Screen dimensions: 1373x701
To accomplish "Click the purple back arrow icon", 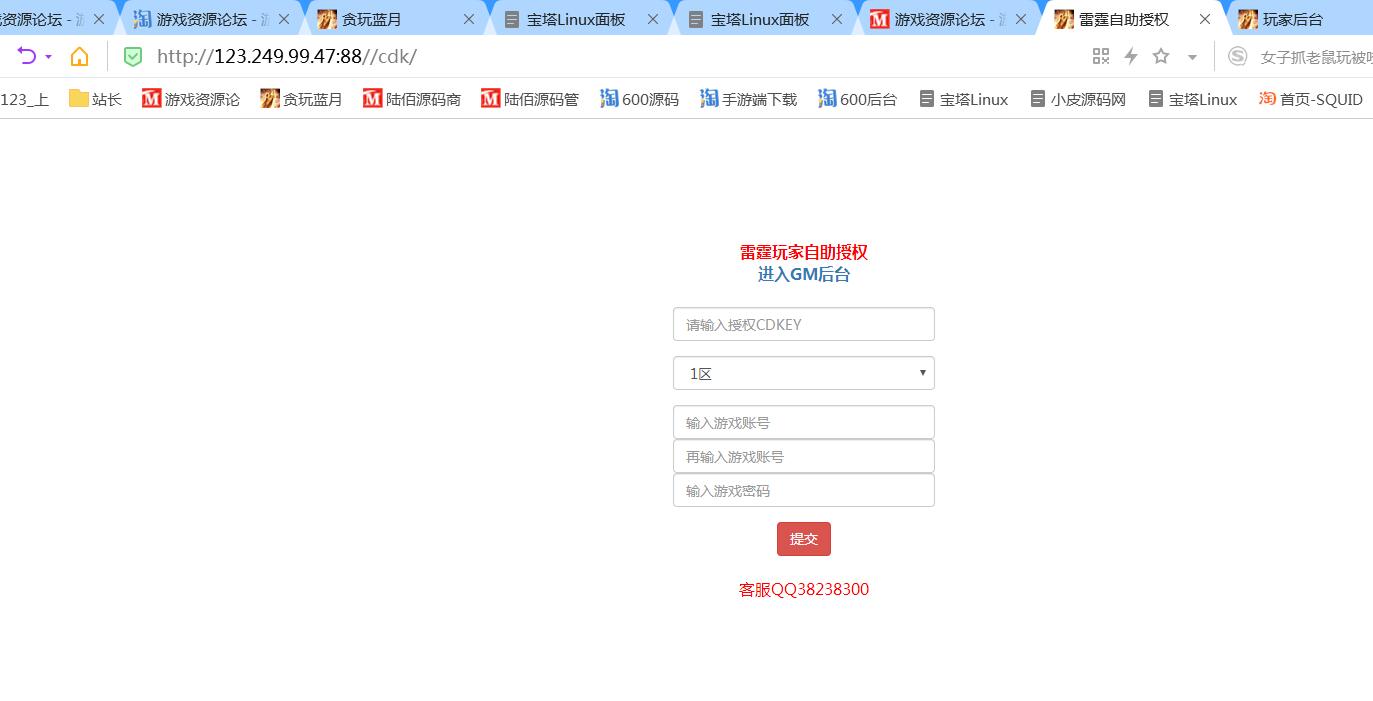I will (x=26, y=56).
